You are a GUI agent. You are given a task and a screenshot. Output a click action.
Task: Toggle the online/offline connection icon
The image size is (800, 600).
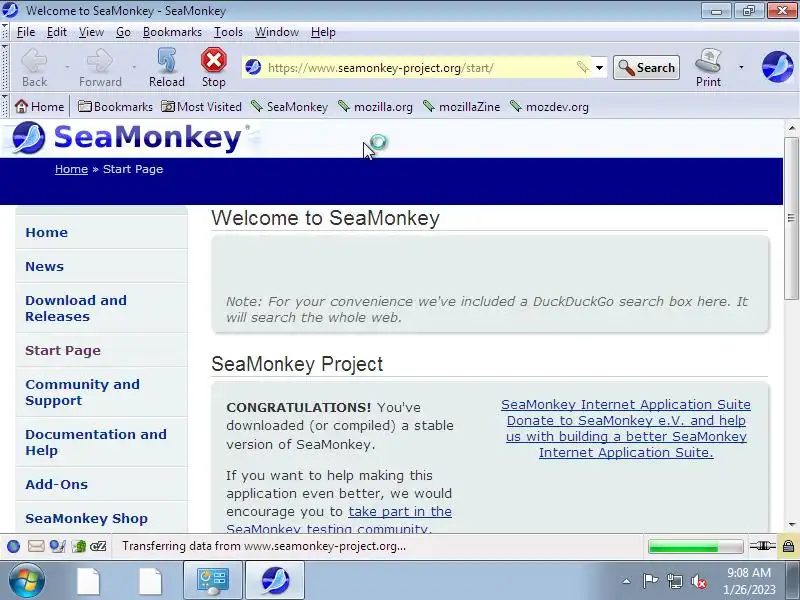pyautogui.click(x=762, y=546)
